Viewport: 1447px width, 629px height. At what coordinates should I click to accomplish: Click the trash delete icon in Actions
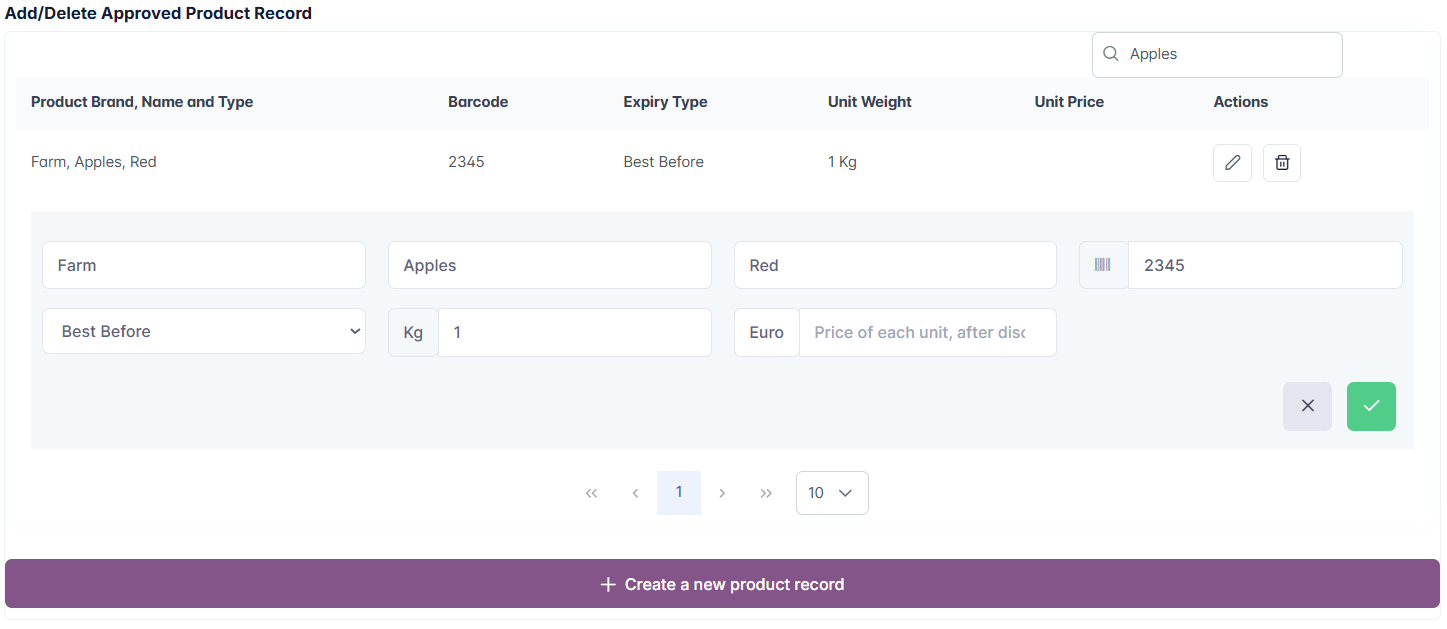(x=1281, y=163)
